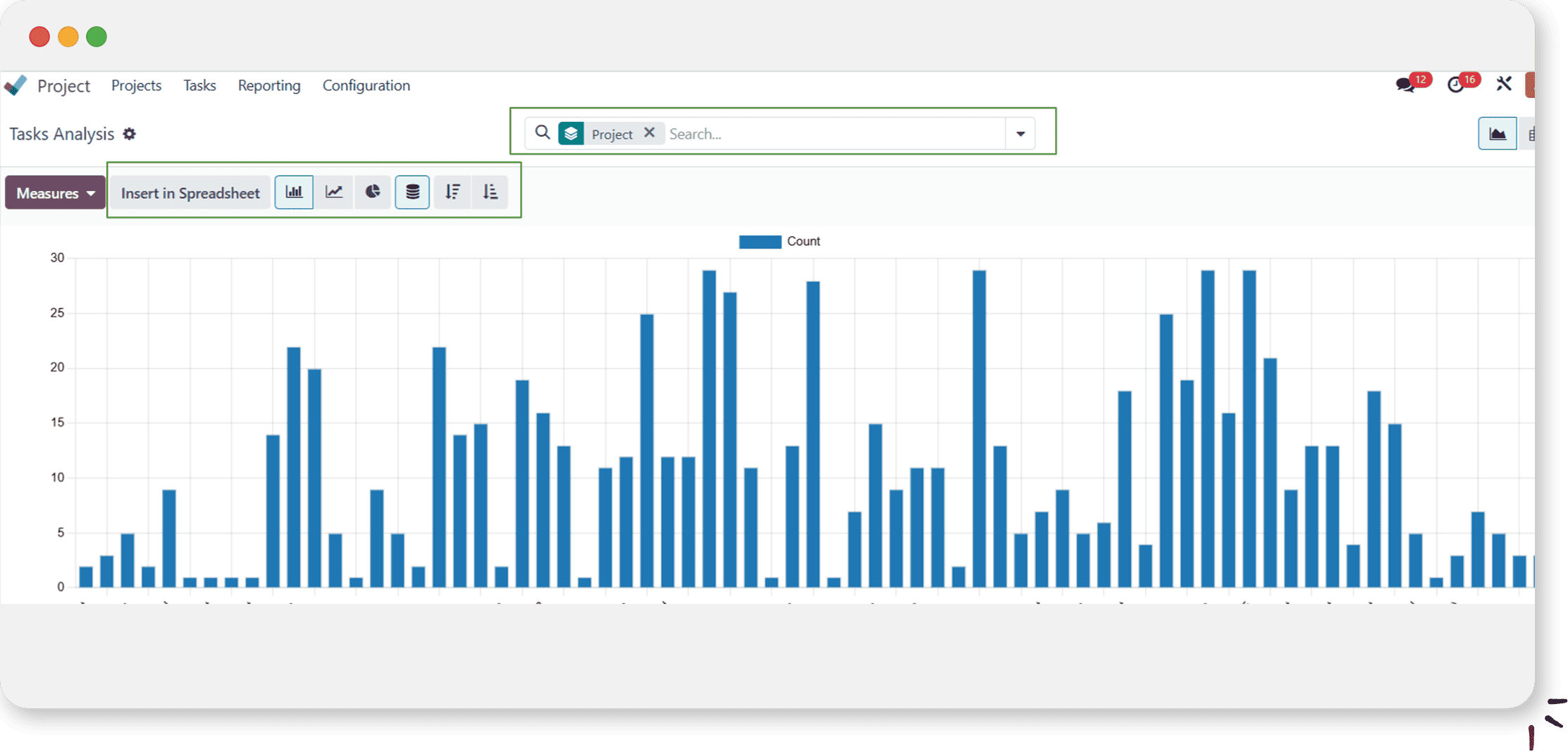Viewport: 1568px width, 752px height.
Task: Open activities clock with 16 badge
Action: point(1456,85)
